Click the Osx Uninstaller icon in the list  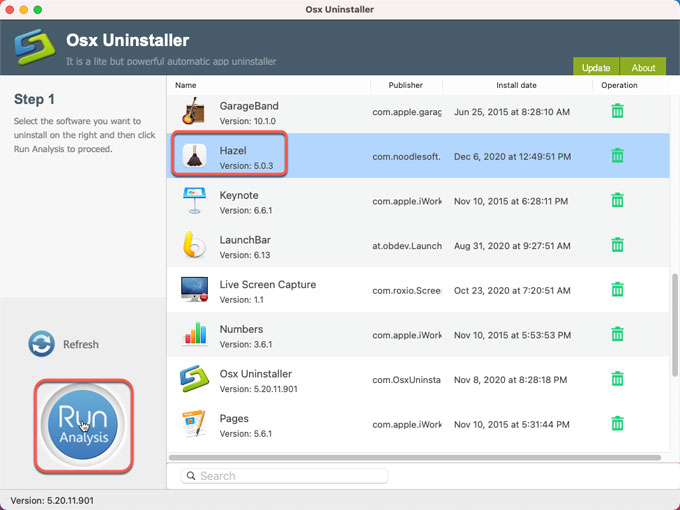pyautogui.click(x=194, y=379)
